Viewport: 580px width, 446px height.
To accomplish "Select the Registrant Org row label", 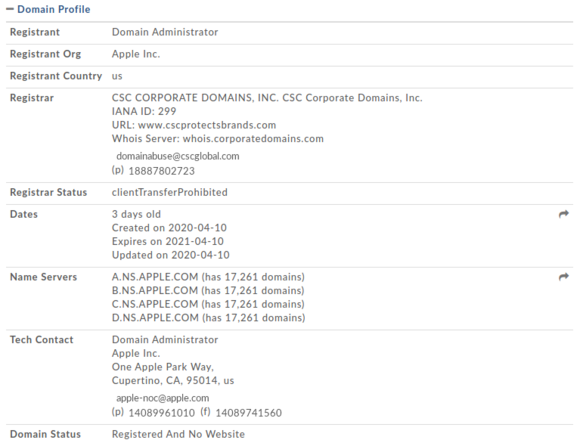I will [45, 54].
